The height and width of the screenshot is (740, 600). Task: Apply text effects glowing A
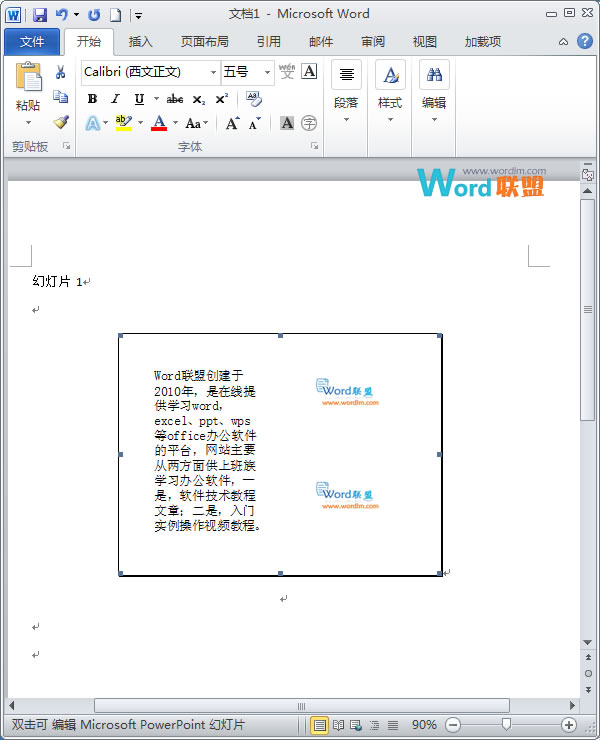(x=93, y=124)
